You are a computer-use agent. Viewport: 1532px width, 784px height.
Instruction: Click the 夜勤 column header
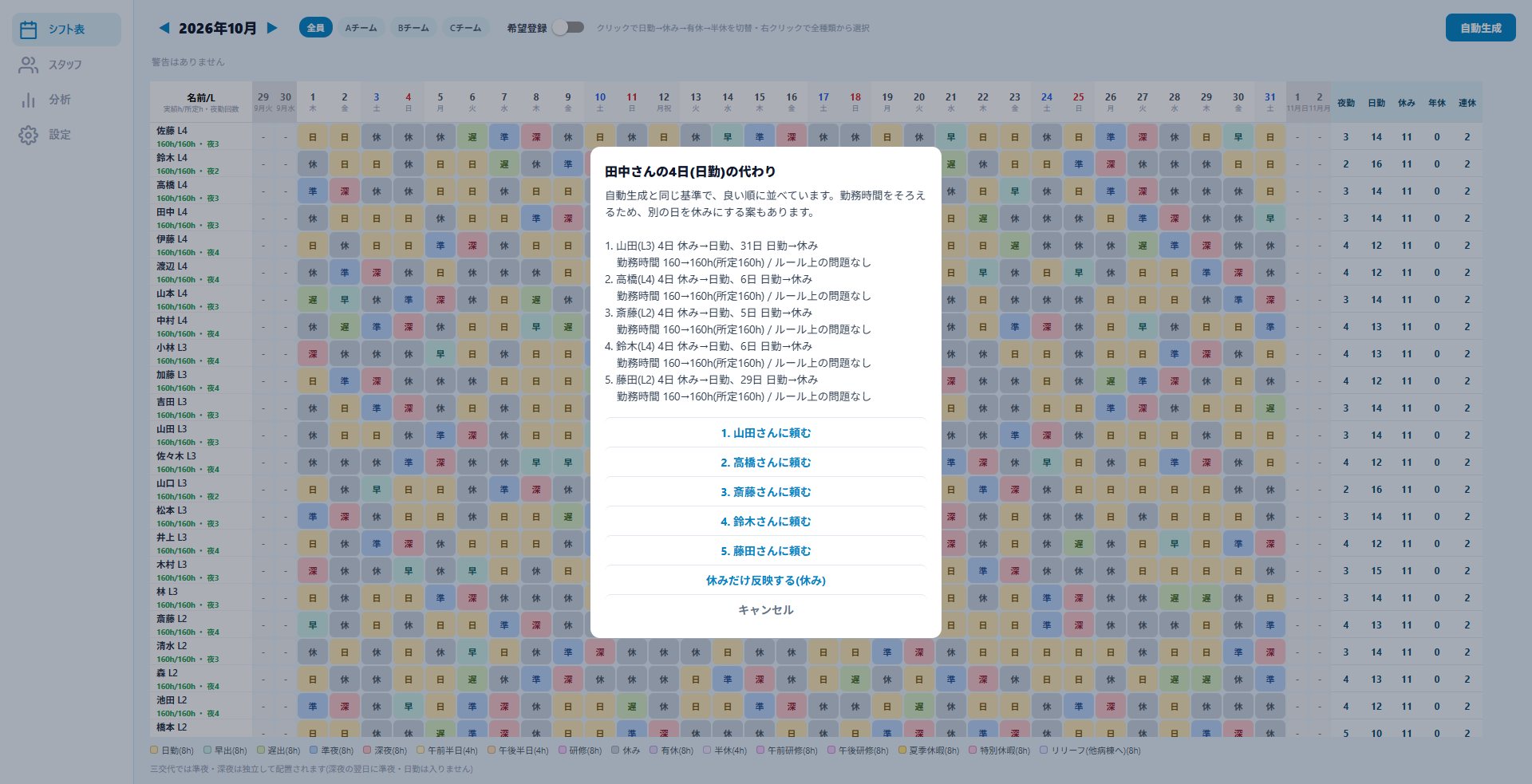(1346, 103)
